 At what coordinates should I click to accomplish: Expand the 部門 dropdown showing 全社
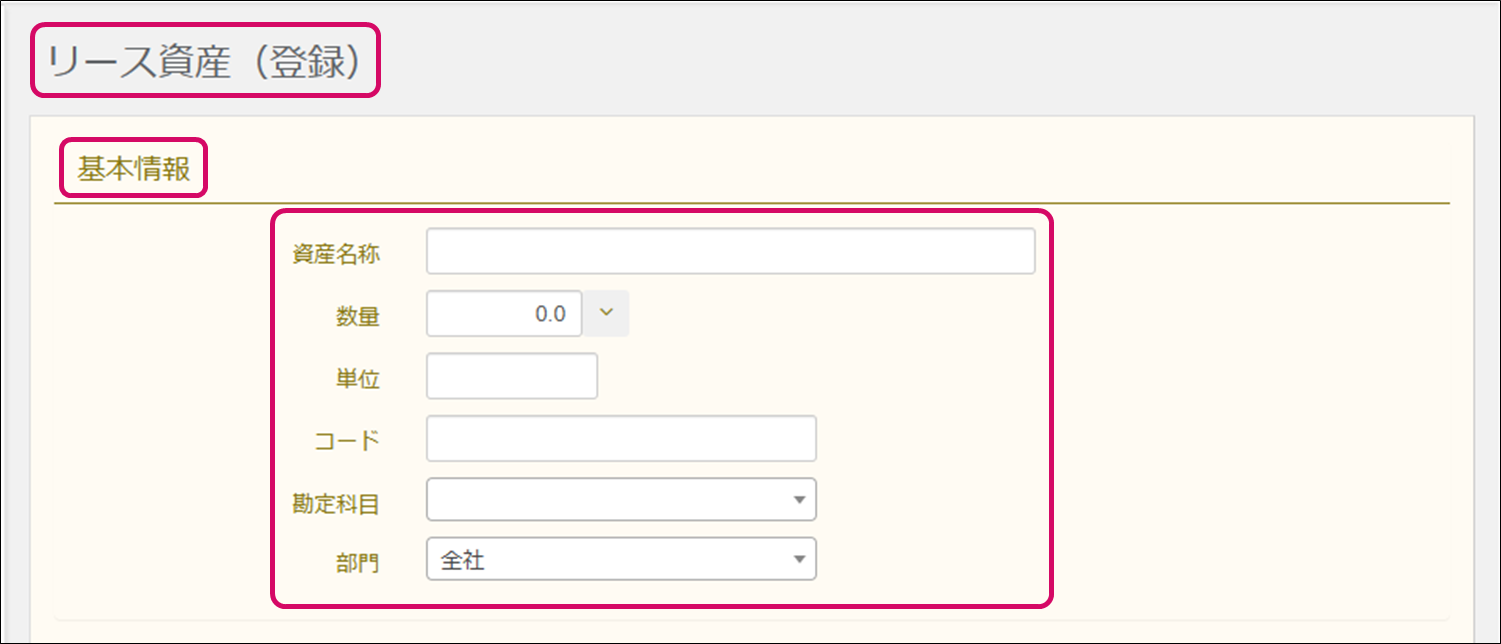point(621,560)
